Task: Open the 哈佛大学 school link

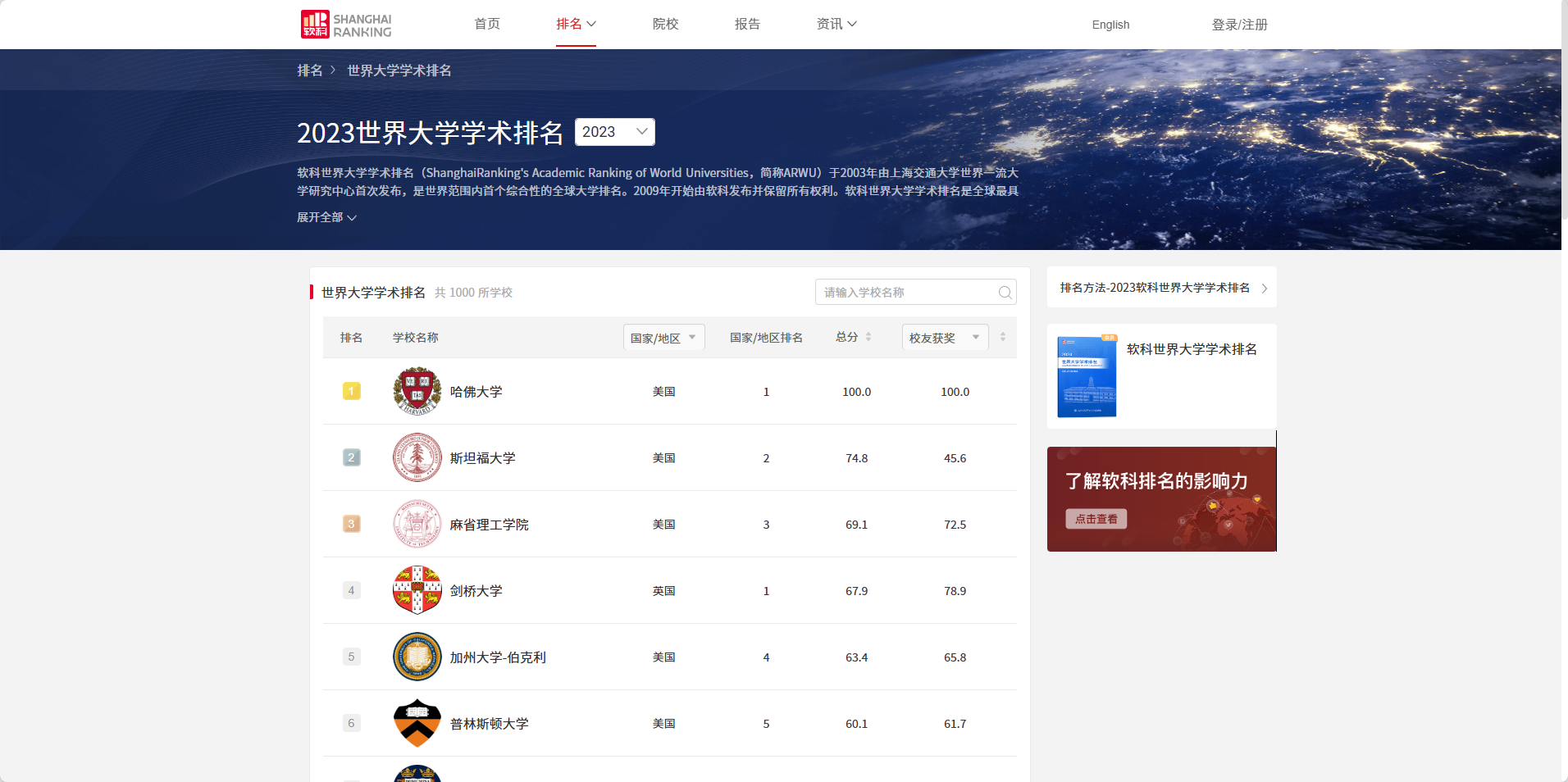Action: click(x=476, y=392)
